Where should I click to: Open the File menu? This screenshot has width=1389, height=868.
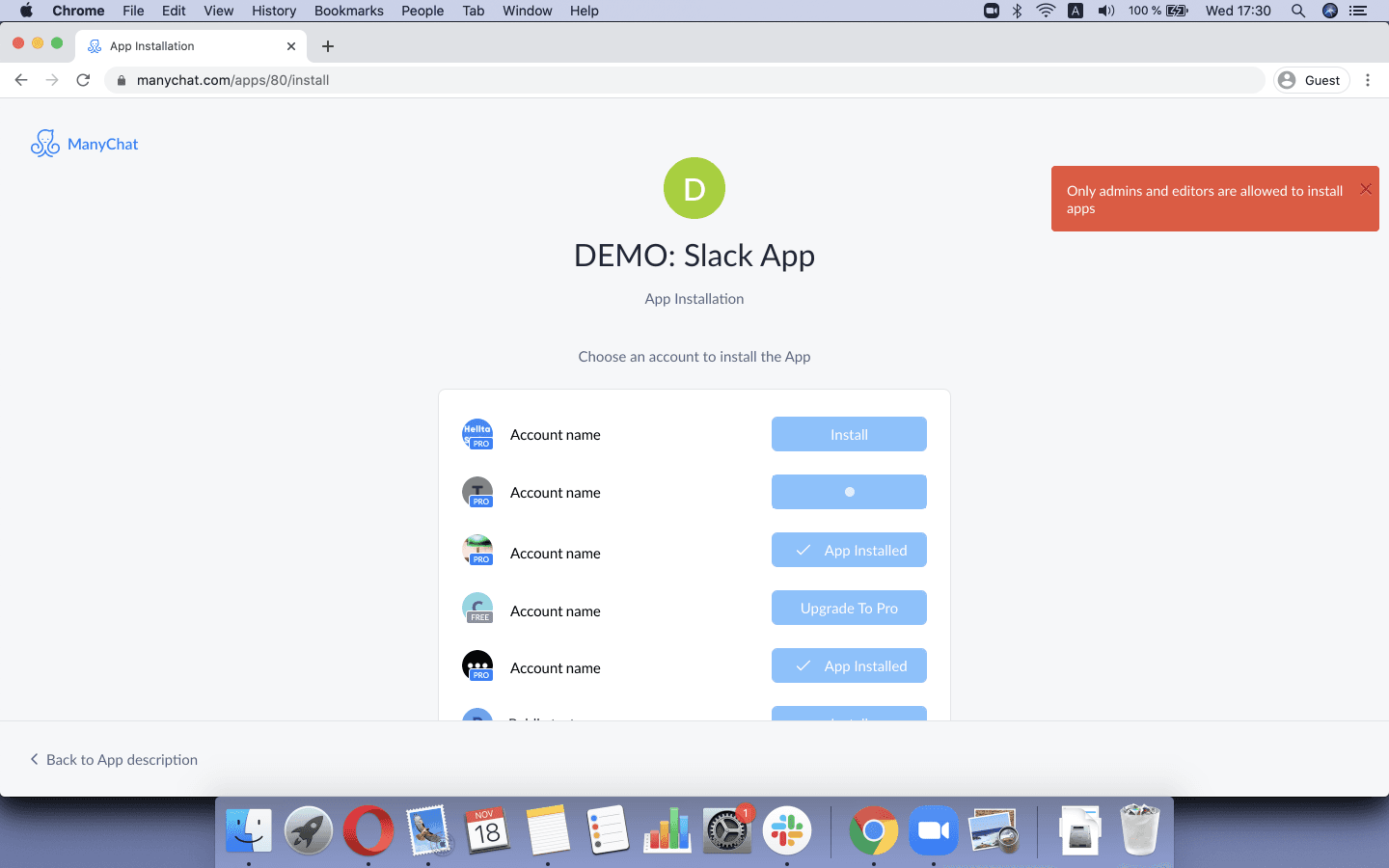point(133,11)
